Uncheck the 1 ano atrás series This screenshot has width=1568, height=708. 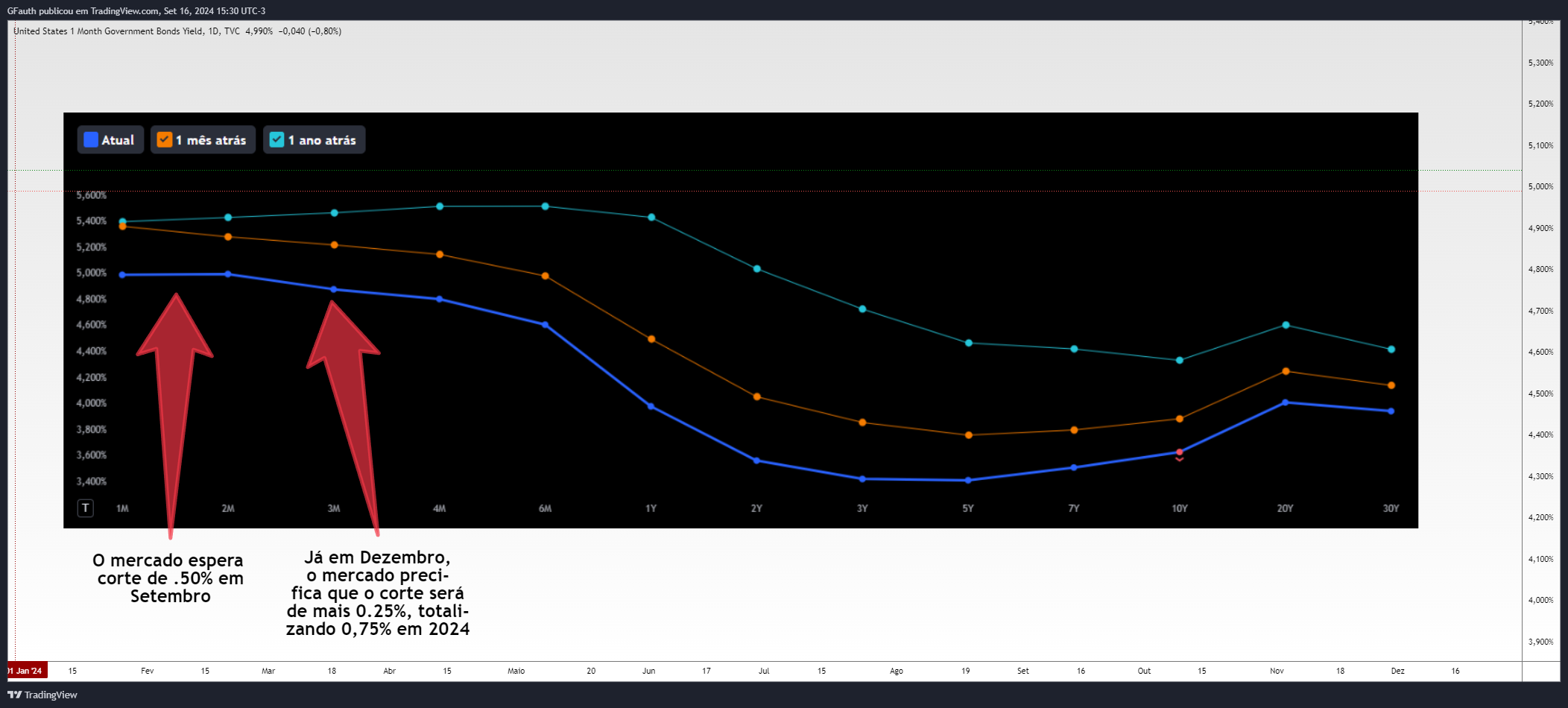(276, 139)
